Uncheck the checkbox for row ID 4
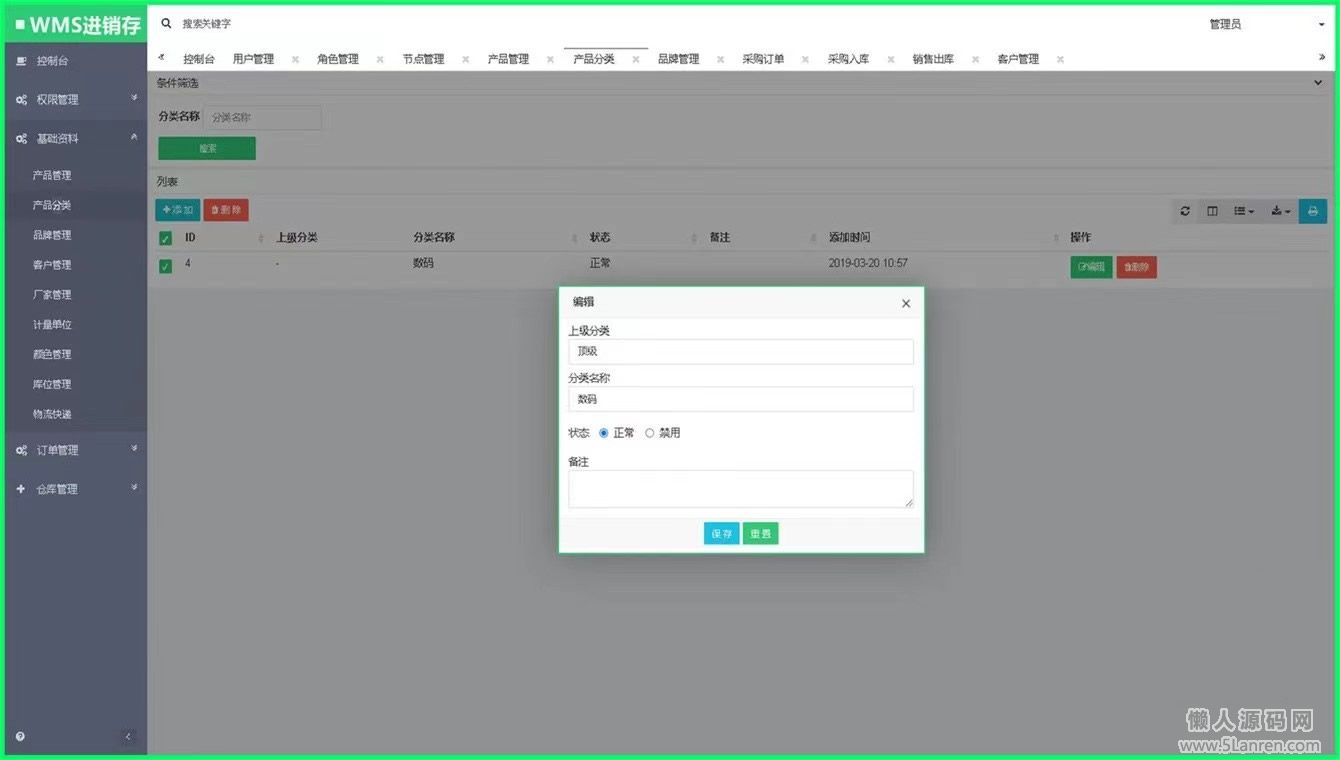This screenshot has width=1340, height=760. 166,266
